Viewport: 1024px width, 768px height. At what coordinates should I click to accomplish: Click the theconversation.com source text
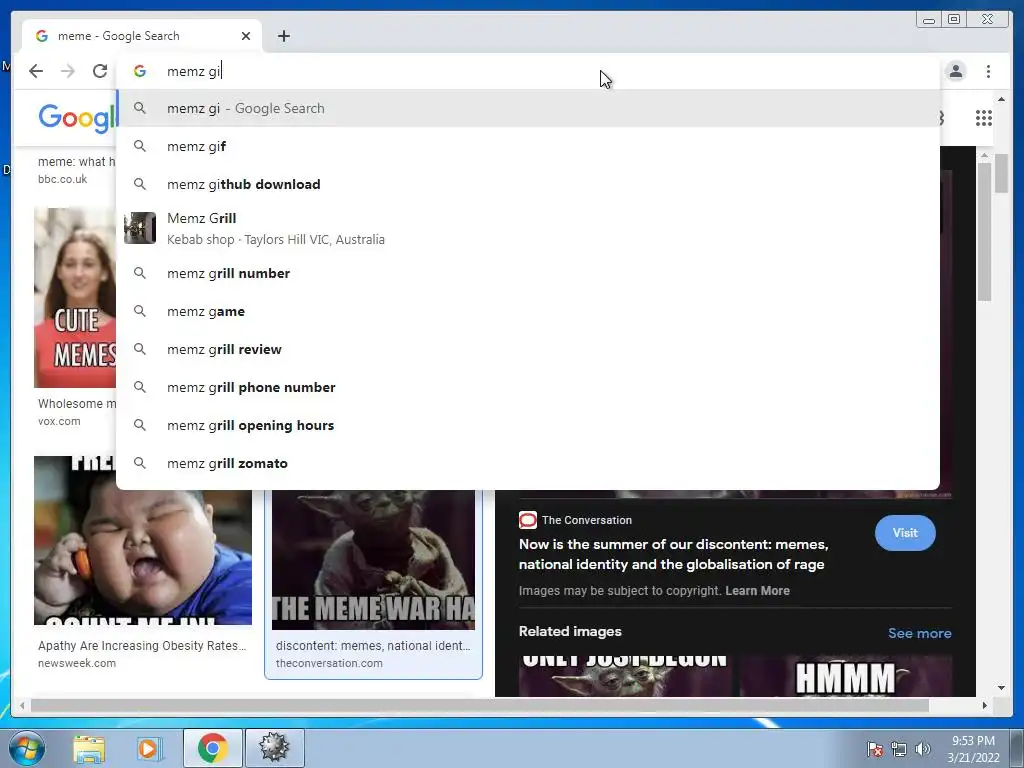click(329, 663)
